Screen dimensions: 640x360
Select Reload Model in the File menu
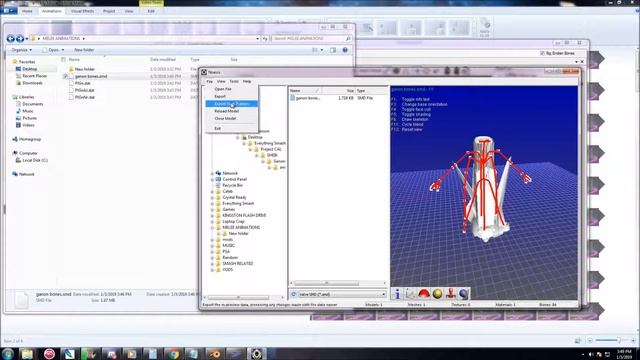[x=231, y=111]
